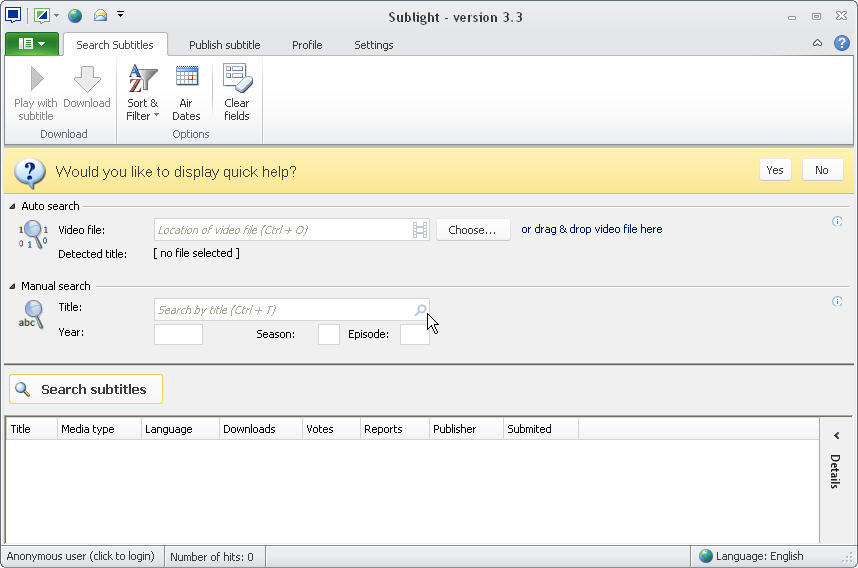Open the blue help question mark
Image resolution: width=858 pixels, height=568 pixels.
[842, 43]
